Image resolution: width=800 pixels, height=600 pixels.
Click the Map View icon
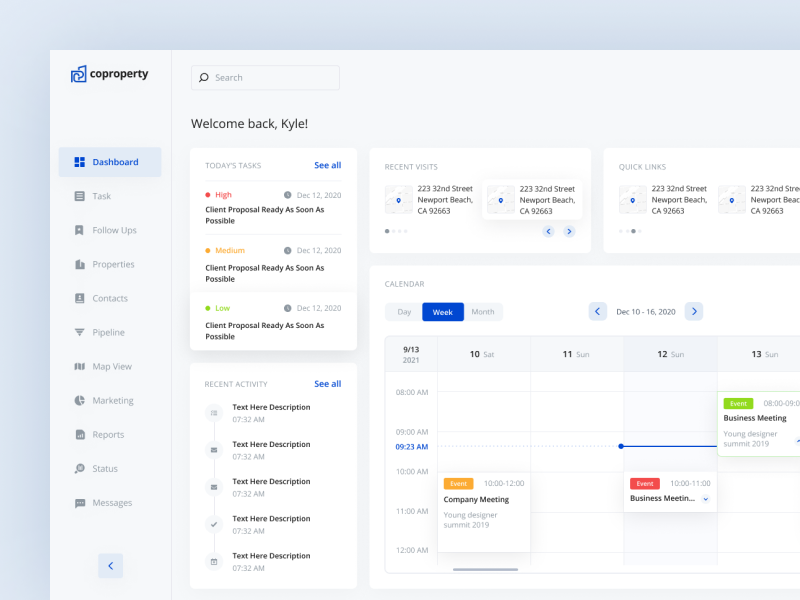80,366
